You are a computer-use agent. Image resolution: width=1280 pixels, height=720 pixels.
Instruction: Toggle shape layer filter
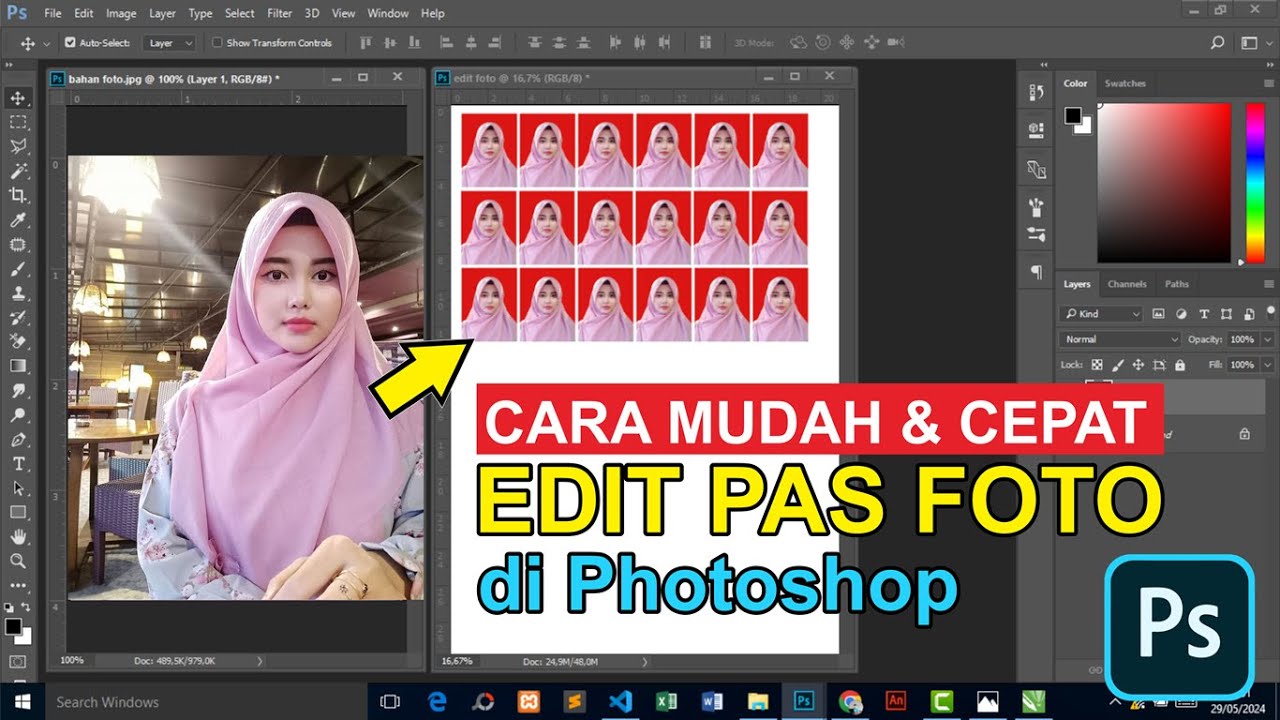click(1225, 313)
